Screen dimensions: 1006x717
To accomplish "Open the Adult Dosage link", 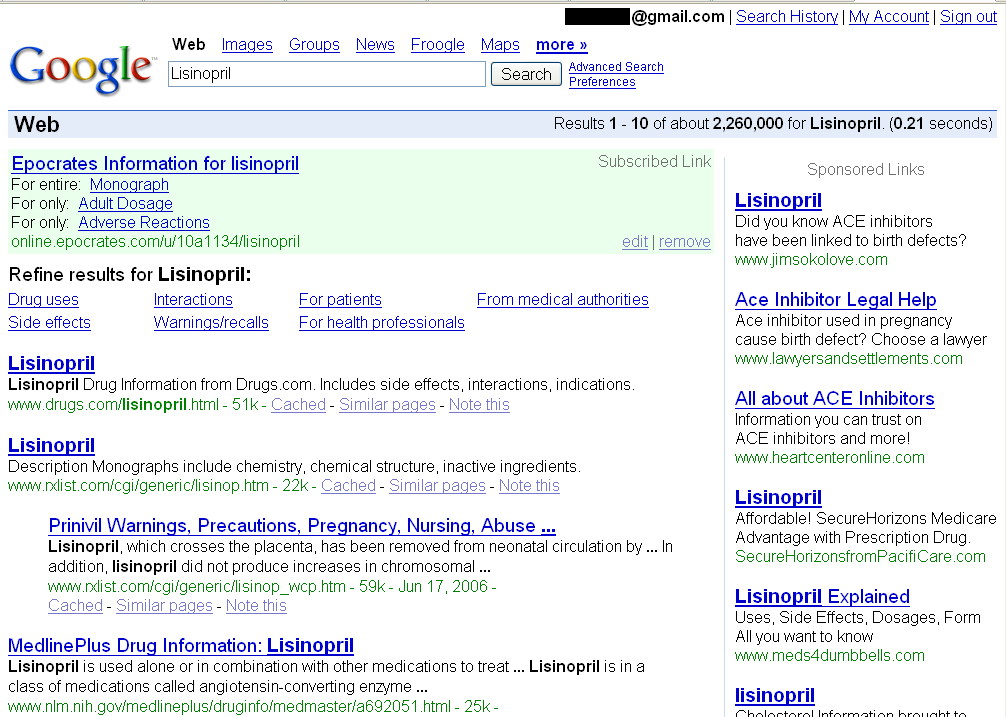I will 125,204.
